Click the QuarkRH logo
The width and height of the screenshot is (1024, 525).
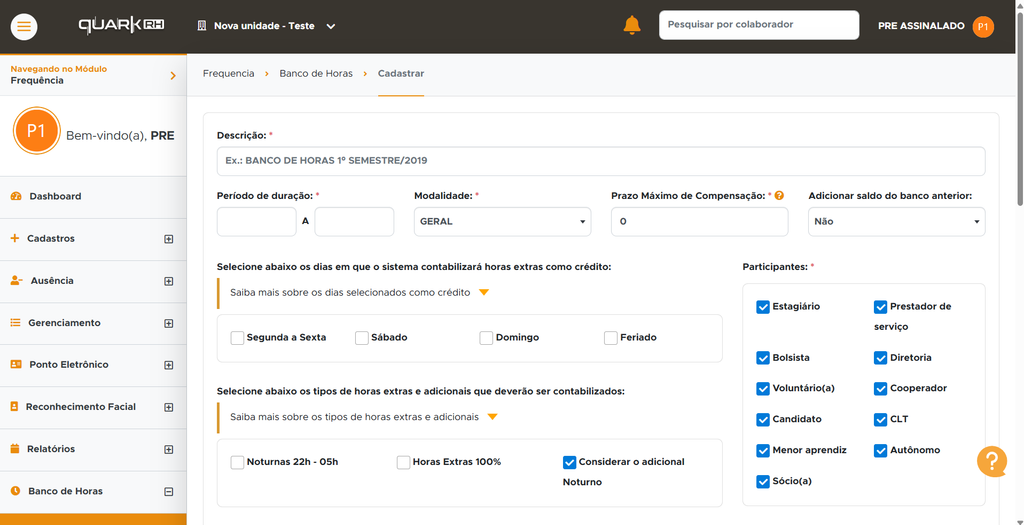[x=121, y=25]
